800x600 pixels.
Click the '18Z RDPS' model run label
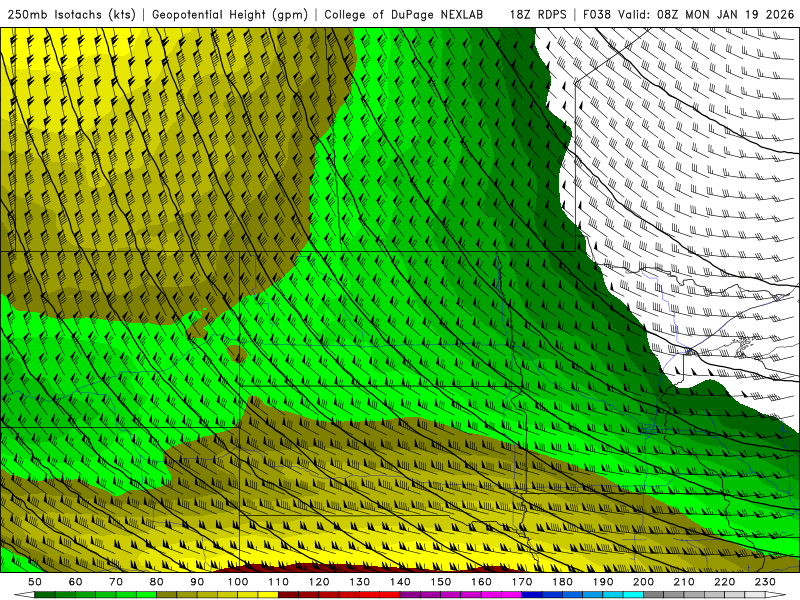(x=538, y=14)
